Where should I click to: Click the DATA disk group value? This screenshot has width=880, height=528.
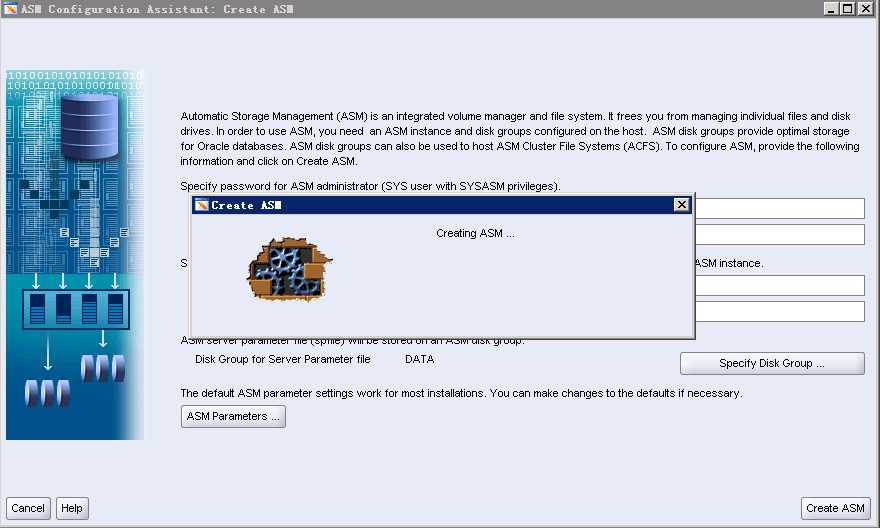(x=419, y=359)
